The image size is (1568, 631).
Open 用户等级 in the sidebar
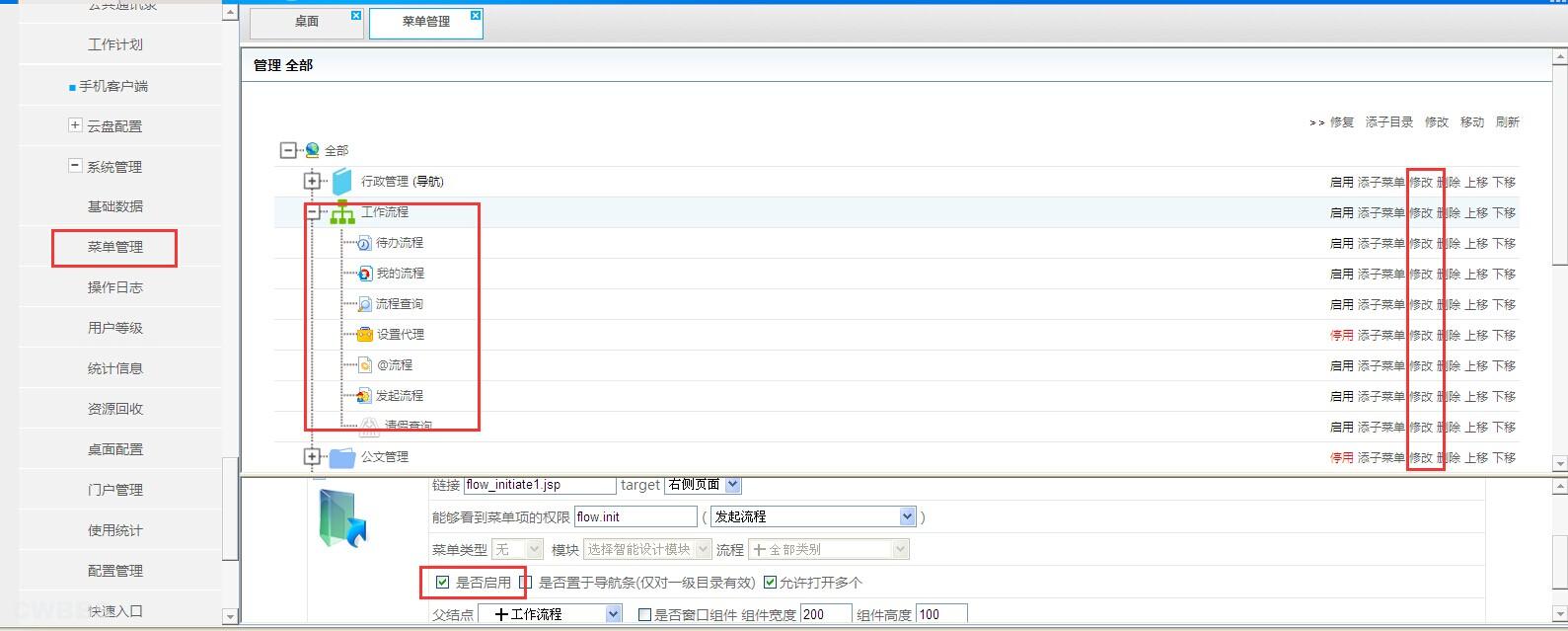[x=115, y=328]
